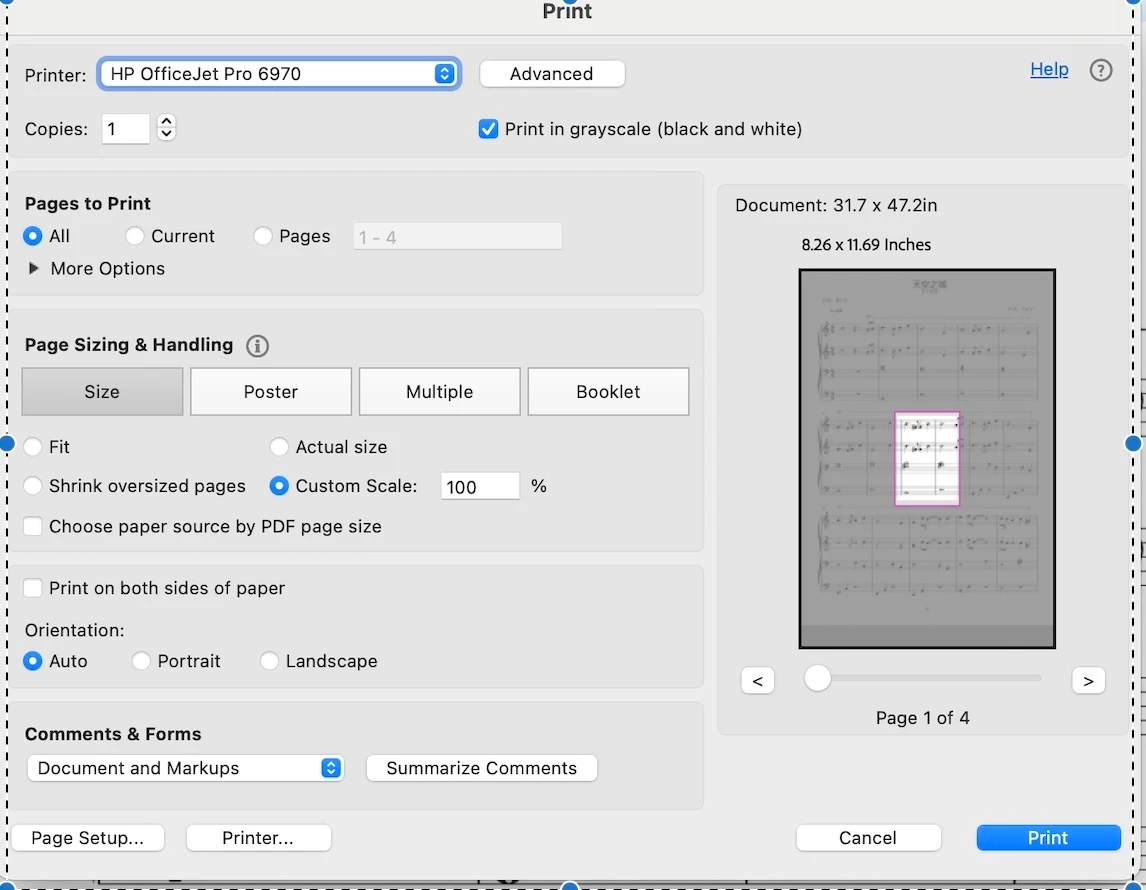
Task: Switch to the Multiple tab
Action: click(440, 392)
